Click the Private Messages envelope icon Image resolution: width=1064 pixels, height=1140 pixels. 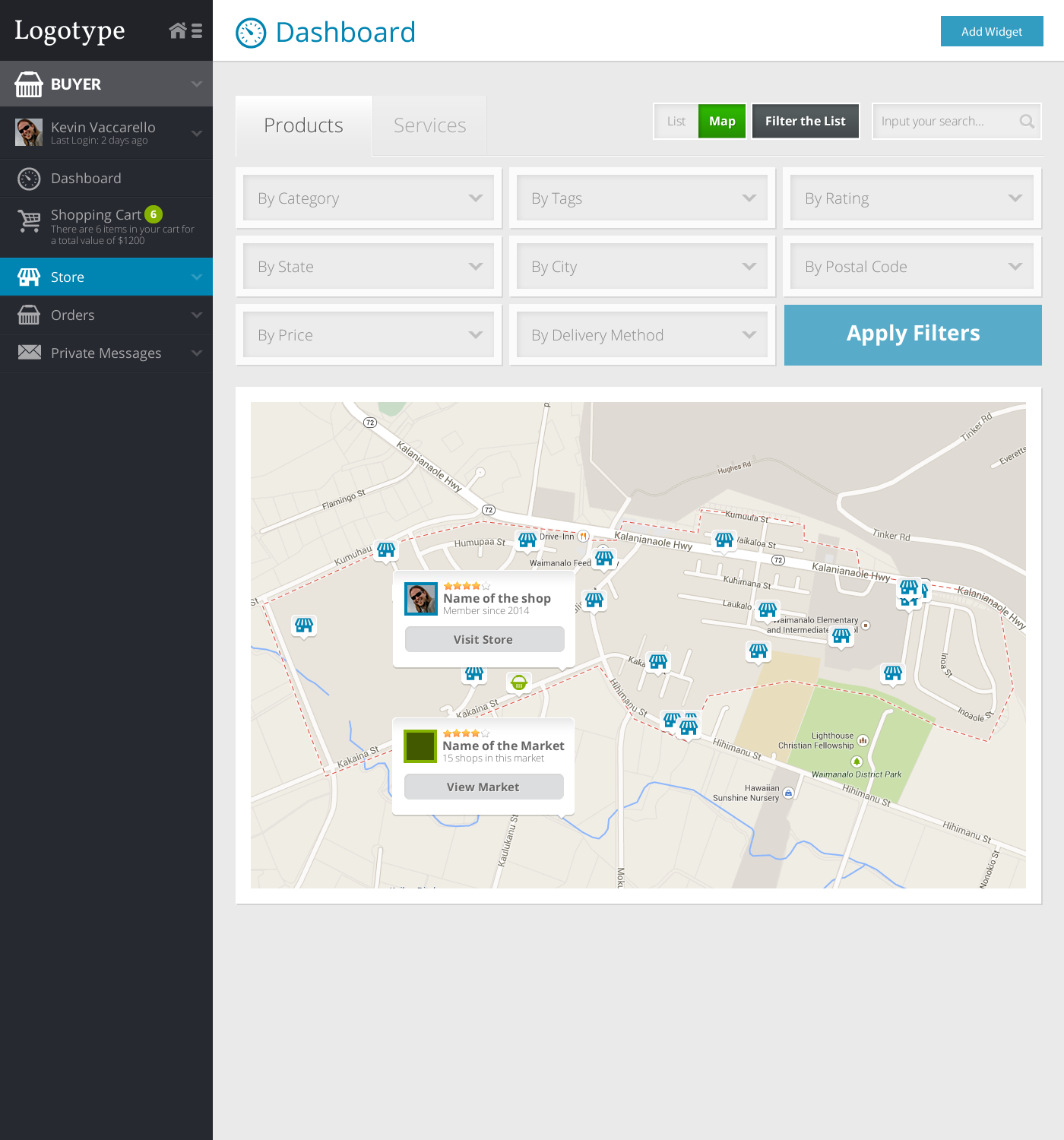pyautogui.click(x=30, y=352)
